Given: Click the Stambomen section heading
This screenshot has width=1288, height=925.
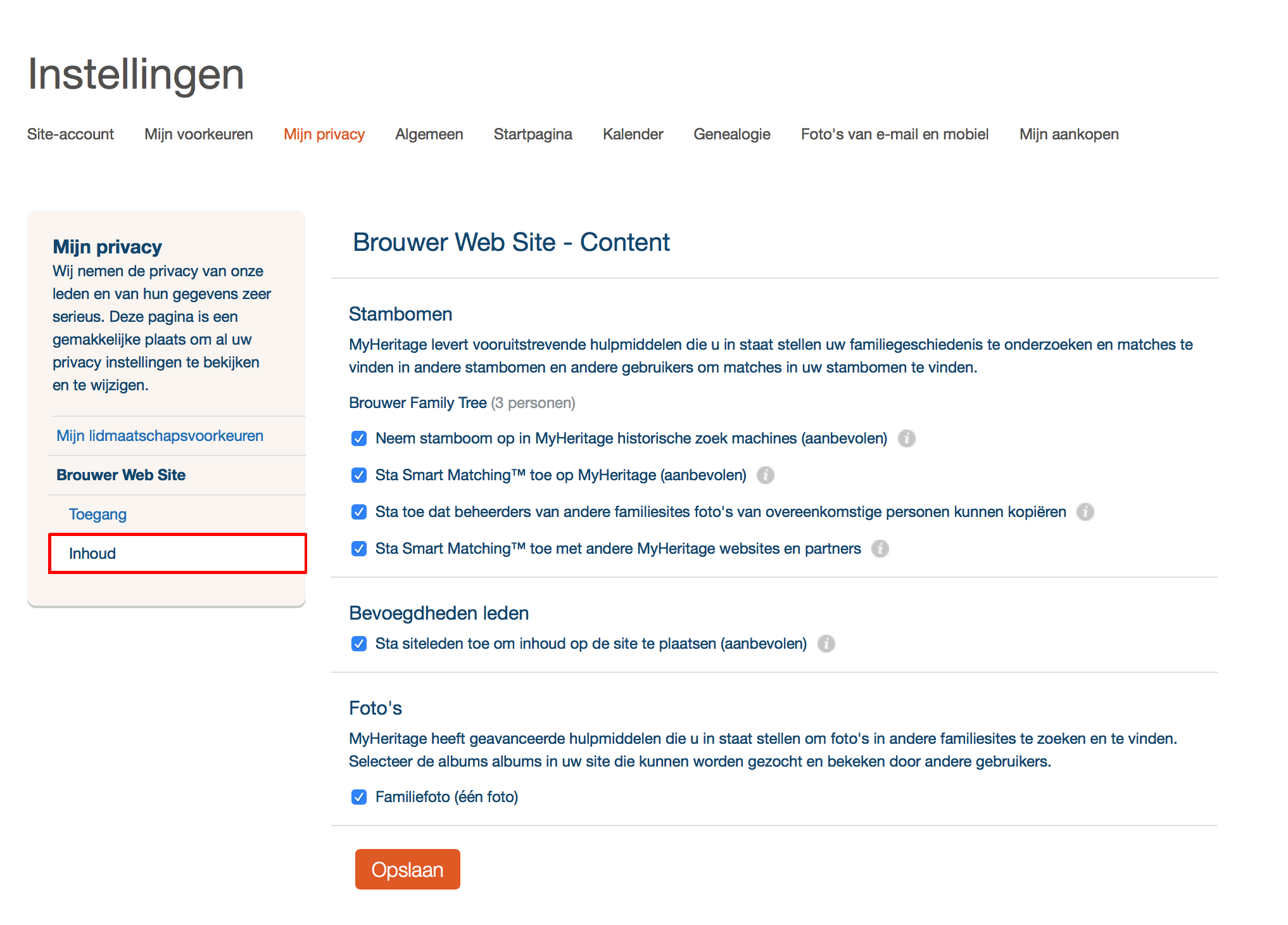Looking at the screenshot, I should (x=401, y=314).
